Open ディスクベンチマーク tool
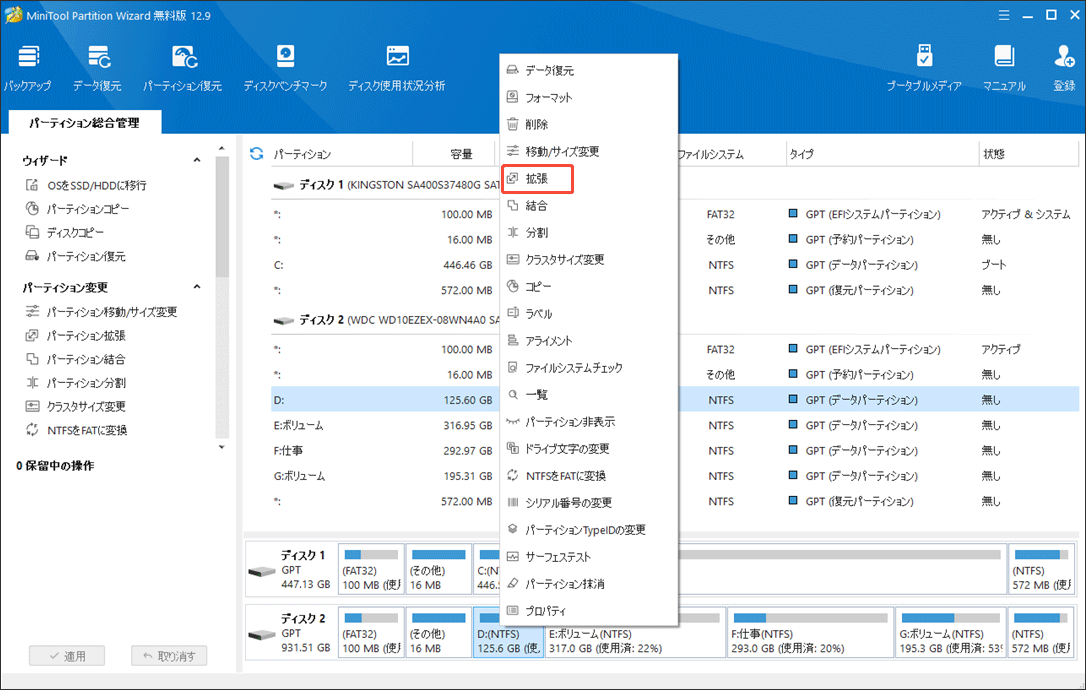1086x690 pixels. 285,68
